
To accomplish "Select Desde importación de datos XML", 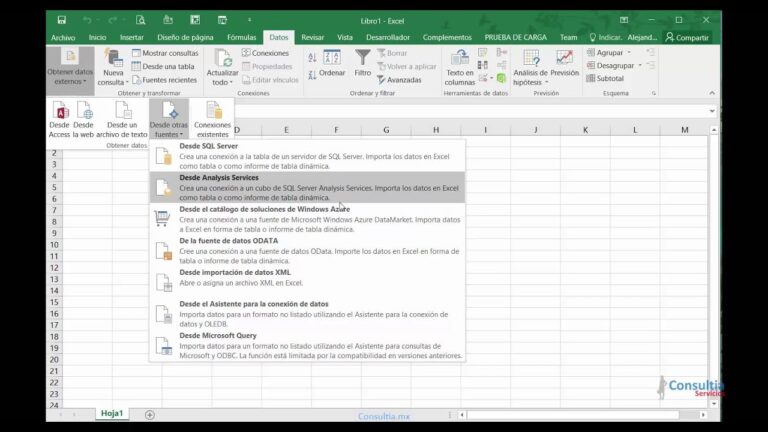I will click(x=307, y=282).
